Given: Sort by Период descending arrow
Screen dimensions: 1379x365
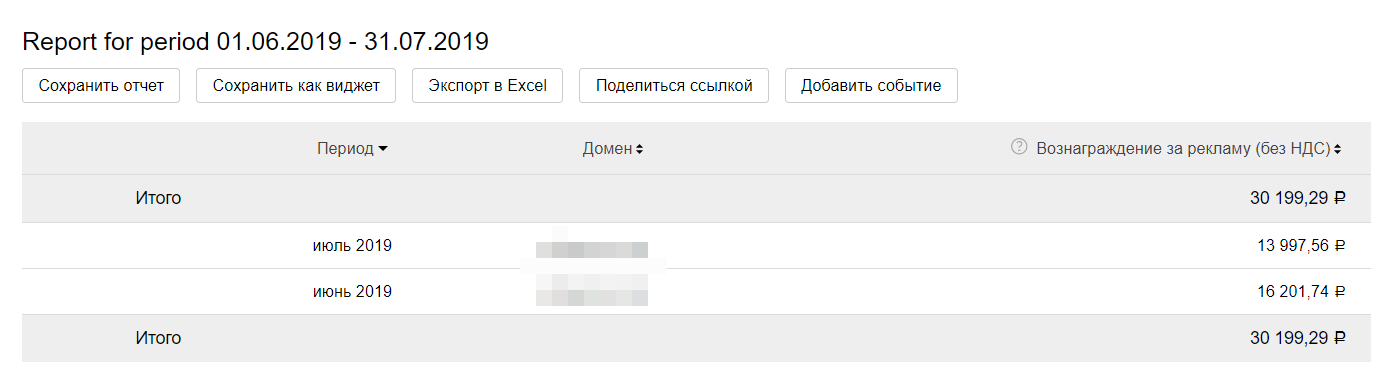Looking at the screenshot, I should 383,149.
